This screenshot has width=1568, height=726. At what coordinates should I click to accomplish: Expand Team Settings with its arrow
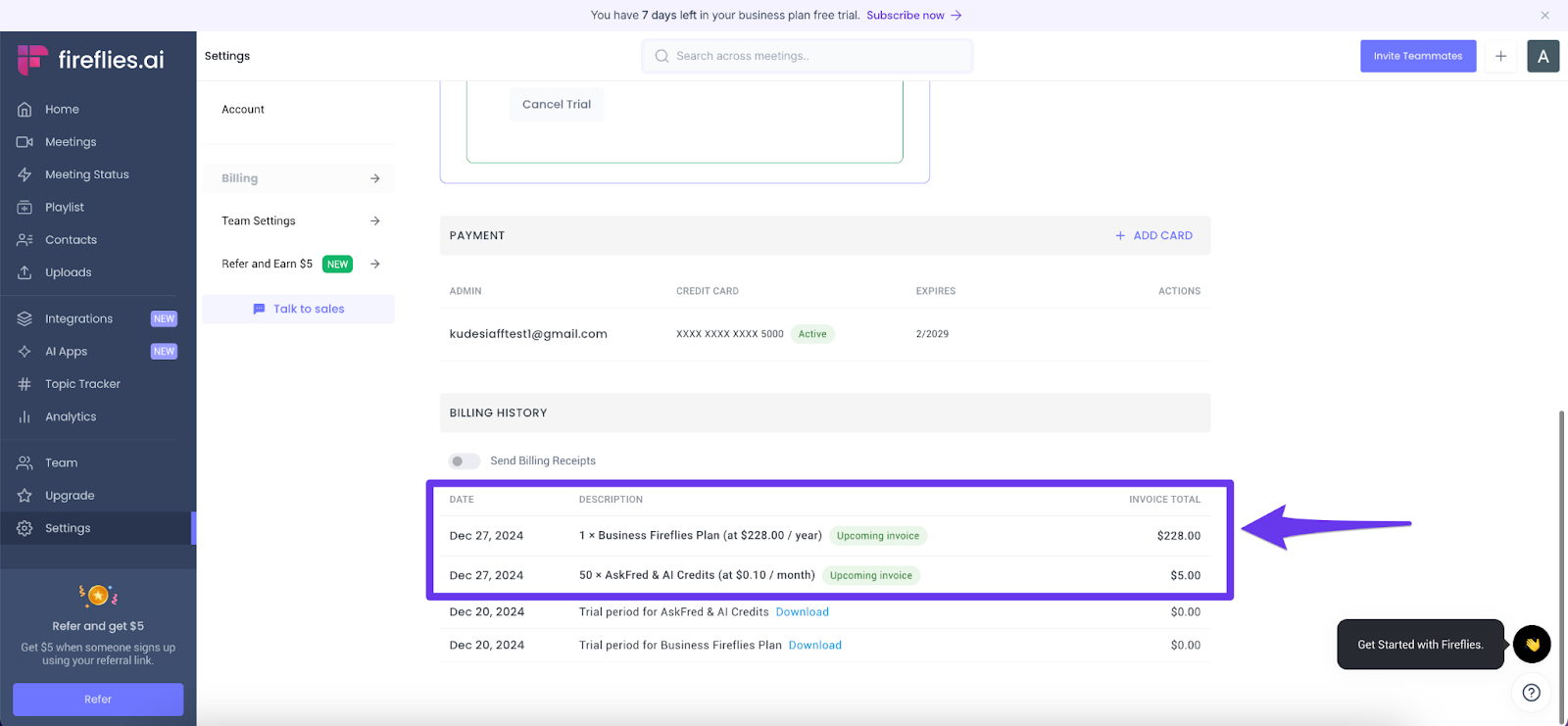click(375, 220)
